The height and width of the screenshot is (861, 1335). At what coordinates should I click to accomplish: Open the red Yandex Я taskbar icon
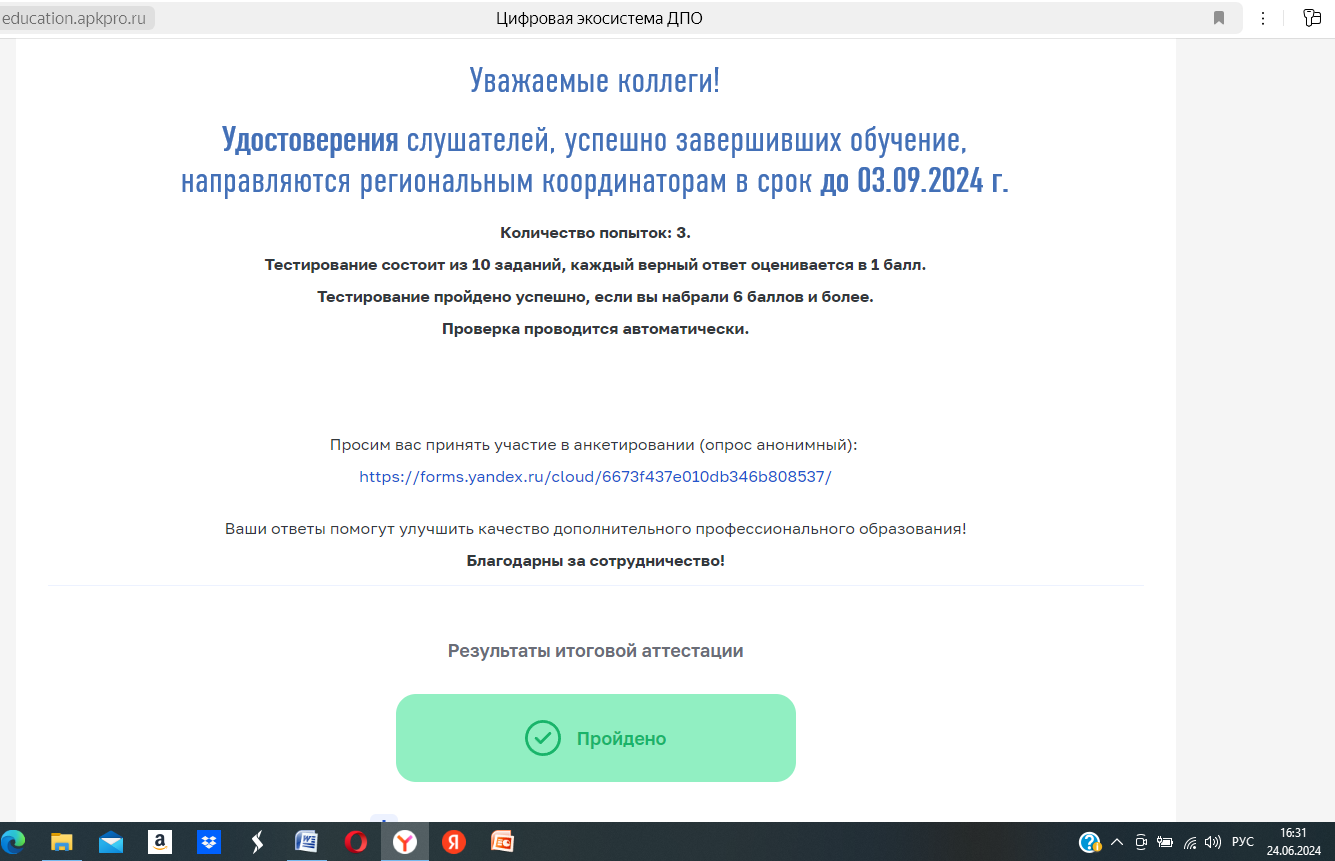(454, 842)
